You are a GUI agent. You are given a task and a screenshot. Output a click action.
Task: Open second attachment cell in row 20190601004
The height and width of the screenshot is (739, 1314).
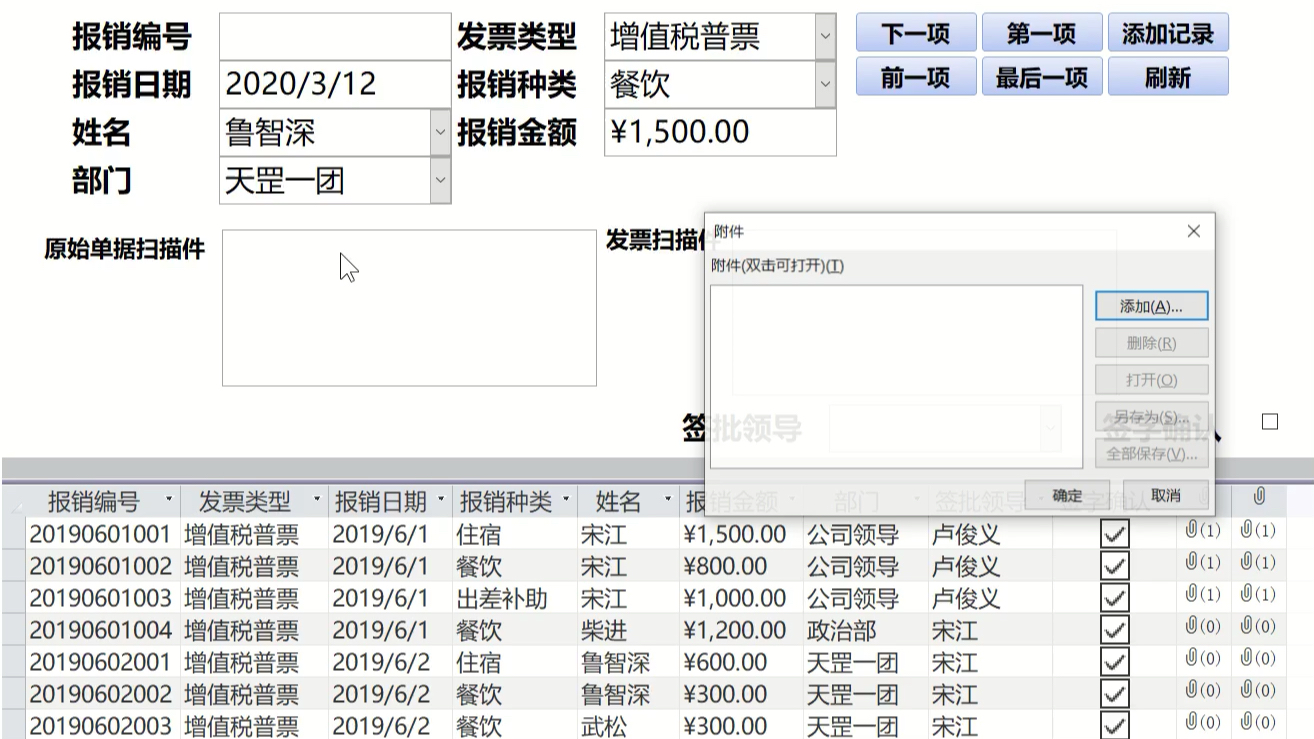tap(1259, 627)
